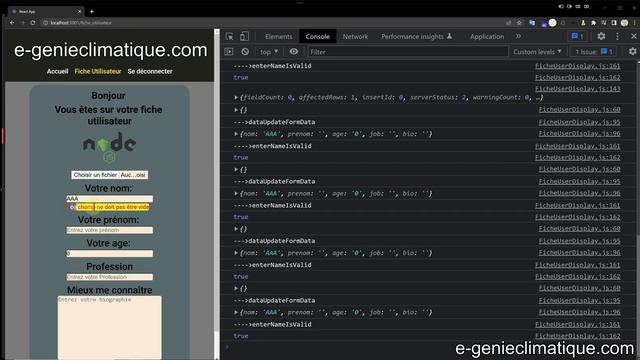Open the flask extension icon
Image resolution: width=640 pixels, height=360 pixels.
pyautogui.click(x=583, y=23)
